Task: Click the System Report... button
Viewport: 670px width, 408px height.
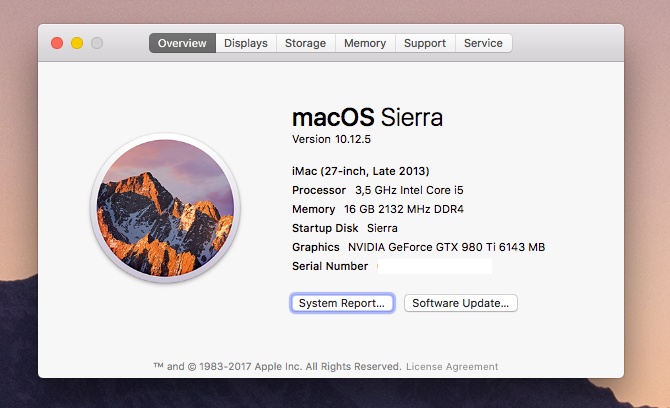Action: pyautogui.click(x=342, y=303)
